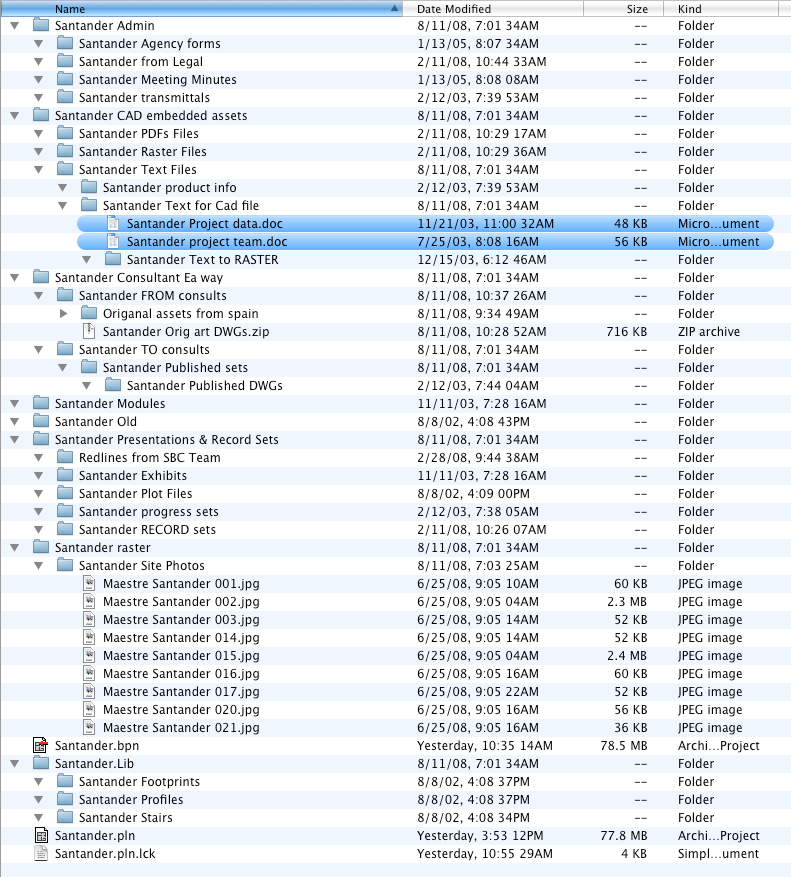Click the Maestre Santander 015.jpg image icon

tap(89, 656)
